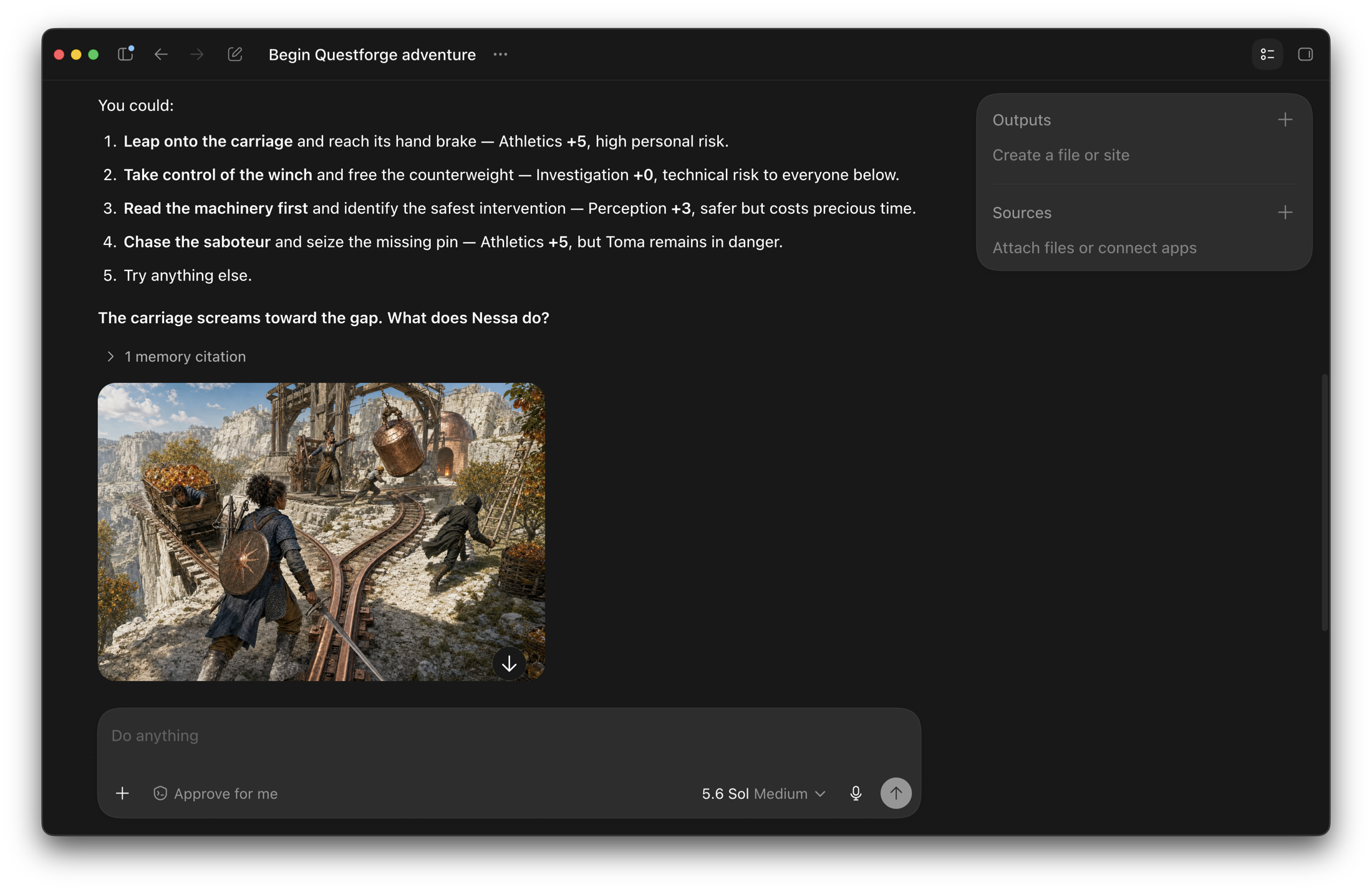Select option 'Chase the saboteur'

point(197,242)
